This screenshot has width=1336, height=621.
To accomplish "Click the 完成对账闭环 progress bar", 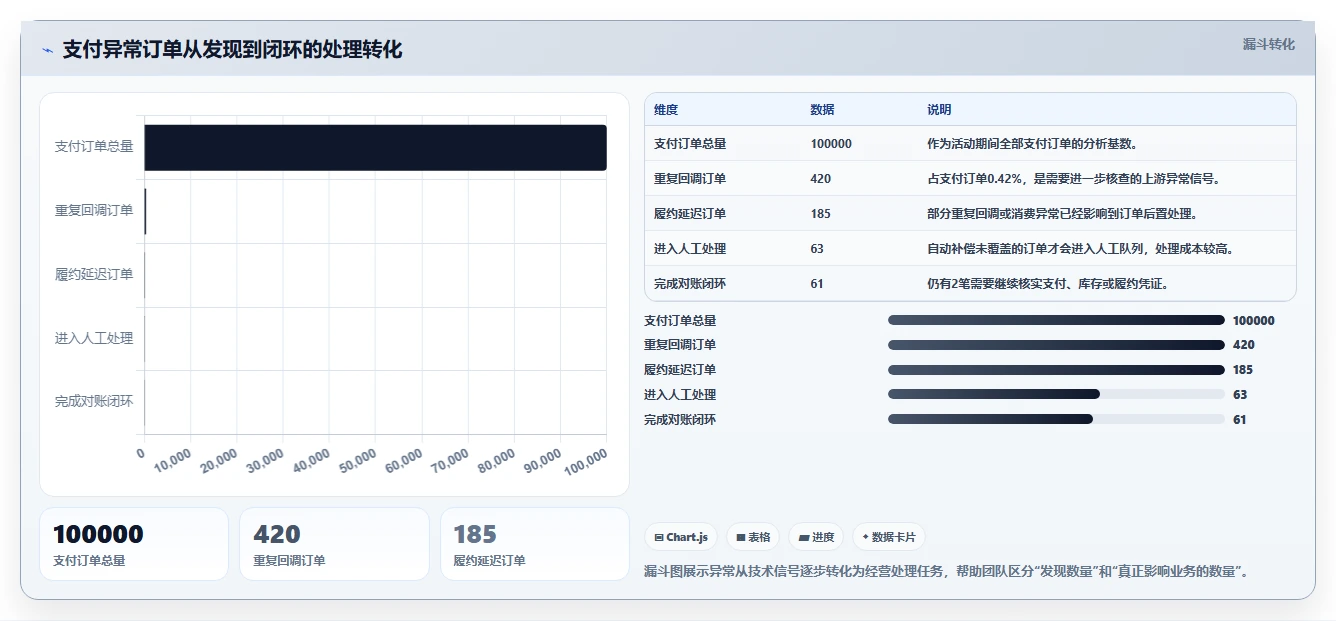I will click(1056, 420).
